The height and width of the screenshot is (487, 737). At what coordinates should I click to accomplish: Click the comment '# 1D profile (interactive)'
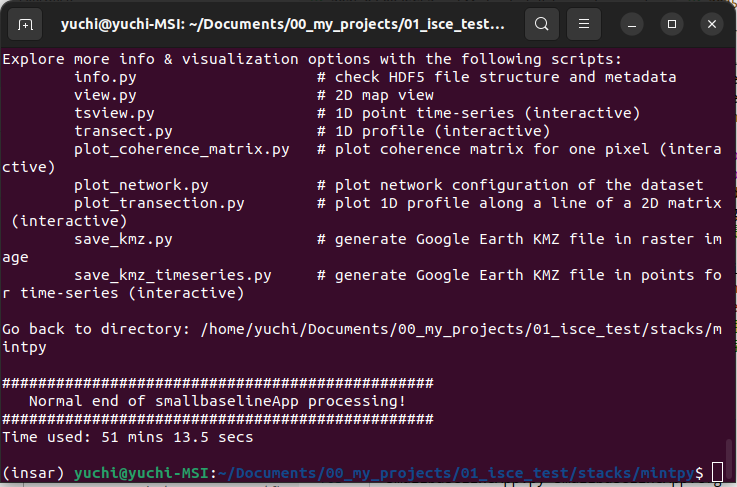(x=433, y=131)
